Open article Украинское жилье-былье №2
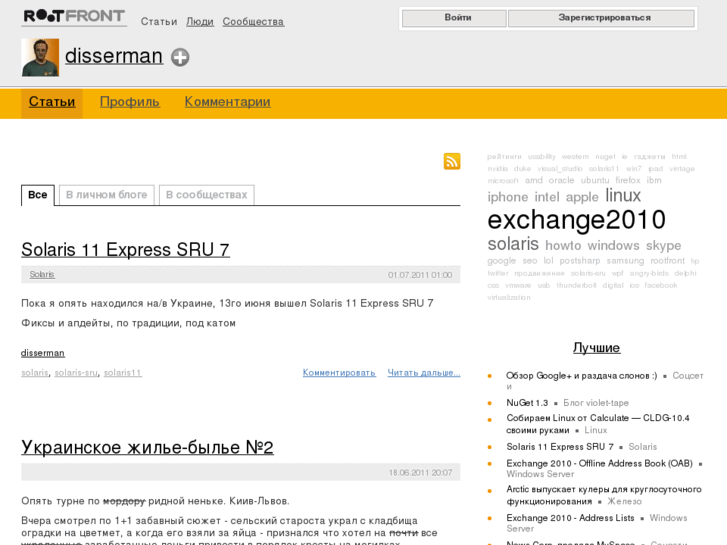This screenshot has height=545, width=727. (147, 447)
